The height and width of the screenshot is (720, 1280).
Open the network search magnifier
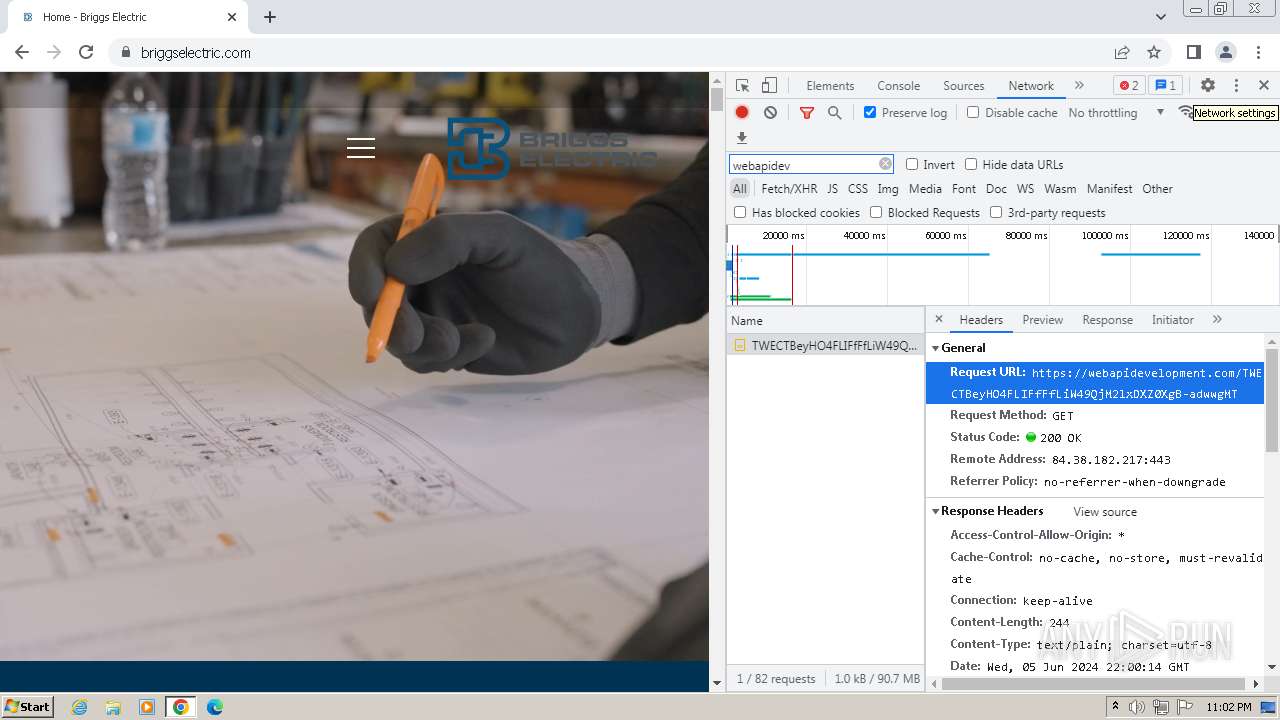point(835,113)
